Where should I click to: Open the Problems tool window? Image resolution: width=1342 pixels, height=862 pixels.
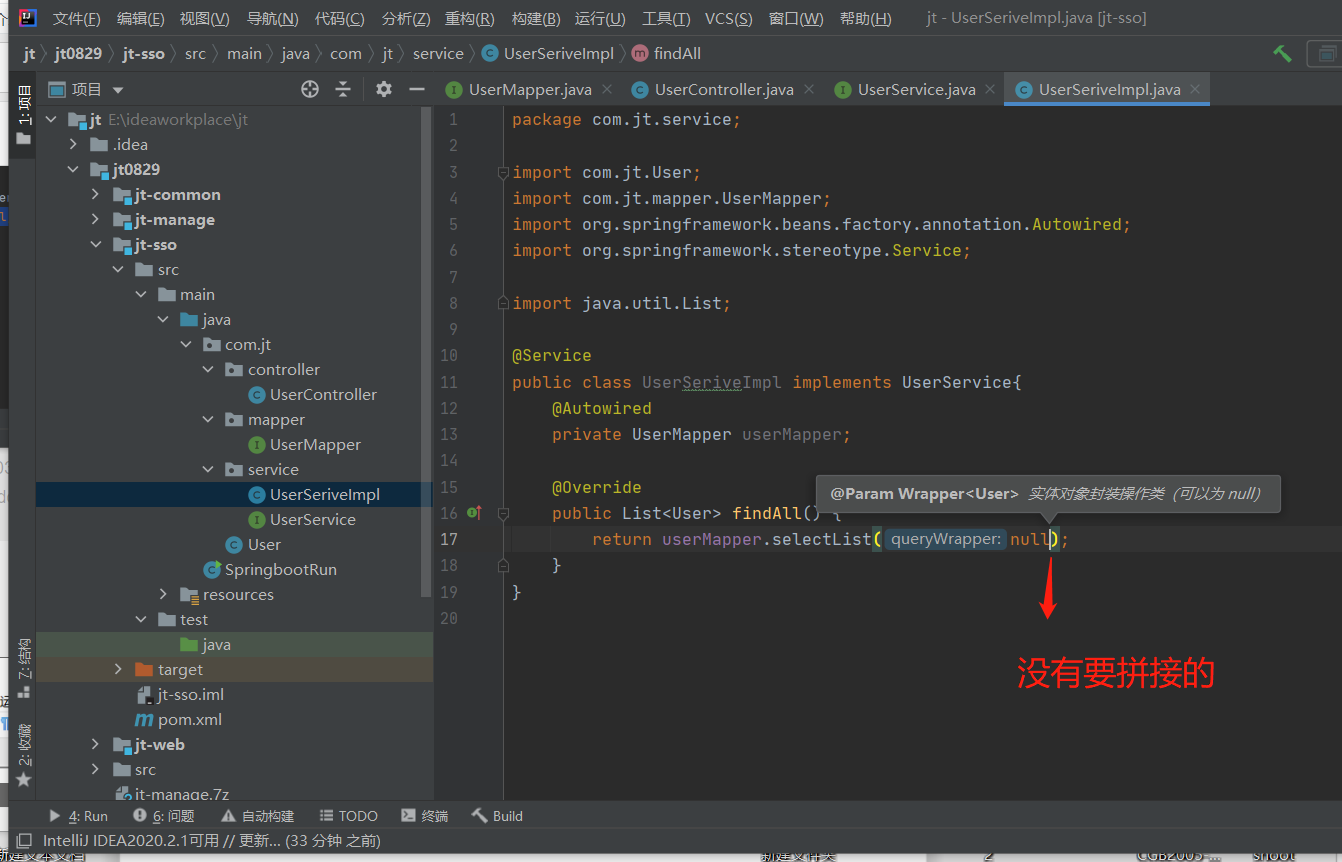(x=164, y=816)
